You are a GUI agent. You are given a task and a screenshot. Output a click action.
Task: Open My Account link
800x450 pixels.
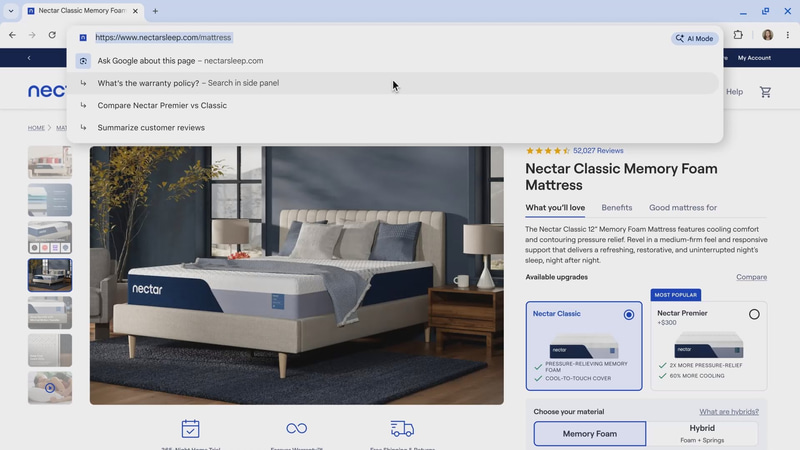[x=754, y=58]
